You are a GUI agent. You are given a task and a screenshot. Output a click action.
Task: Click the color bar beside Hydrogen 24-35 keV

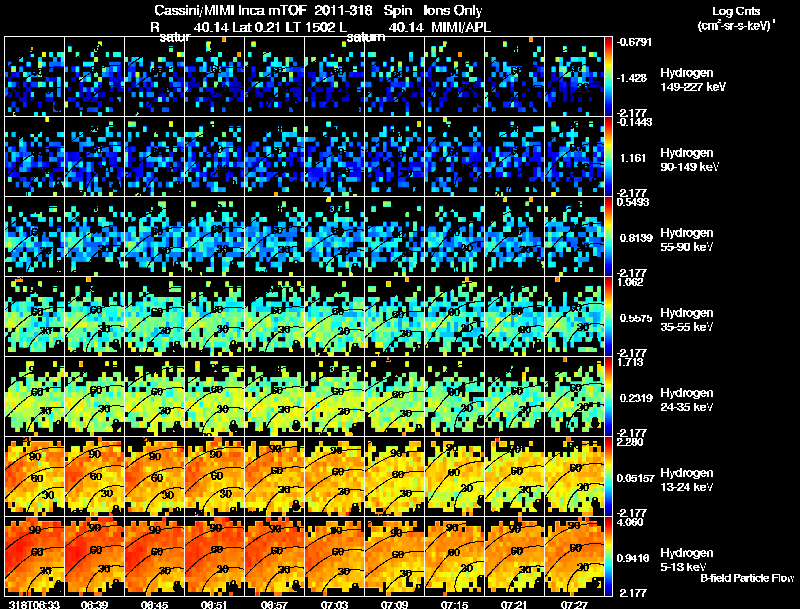pyautogui.click(x=608, y=397)
